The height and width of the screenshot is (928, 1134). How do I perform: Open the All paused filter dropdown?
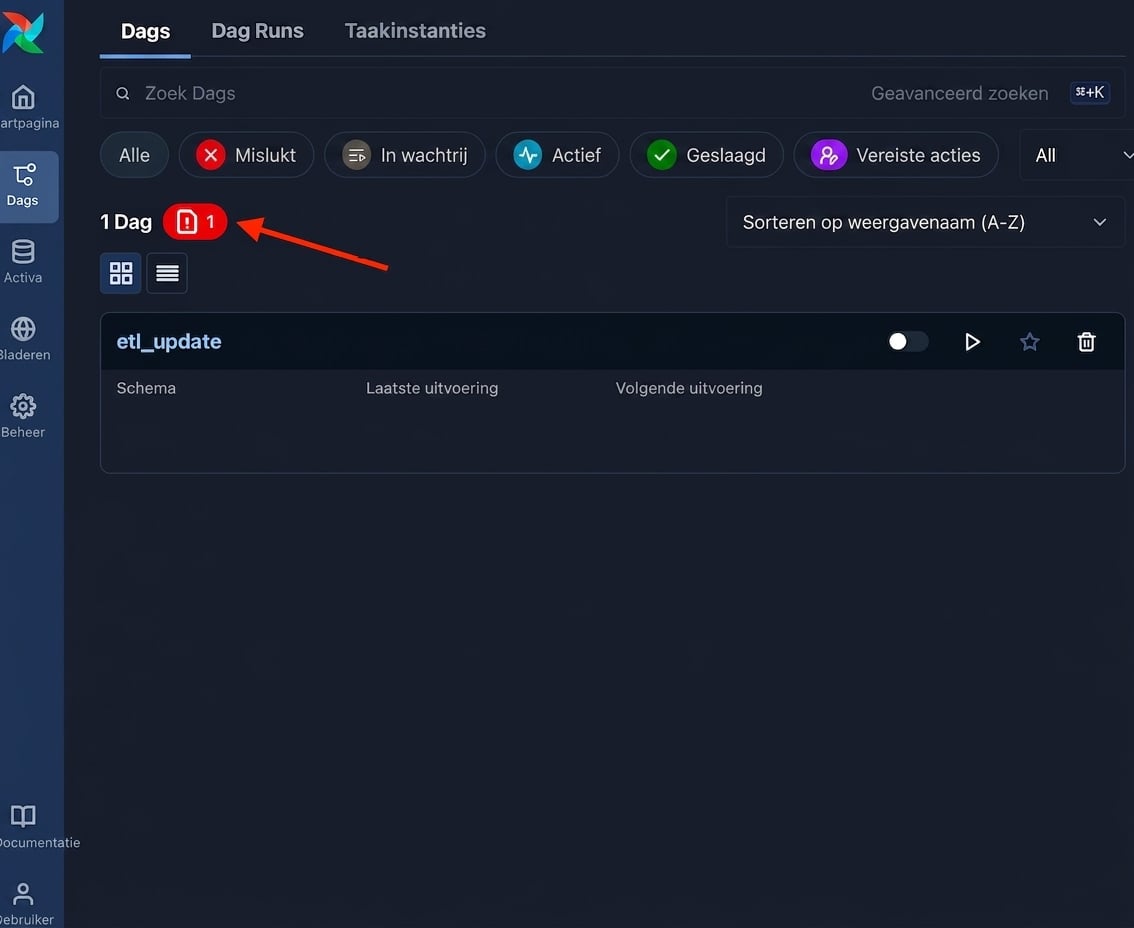point(1078,155)
